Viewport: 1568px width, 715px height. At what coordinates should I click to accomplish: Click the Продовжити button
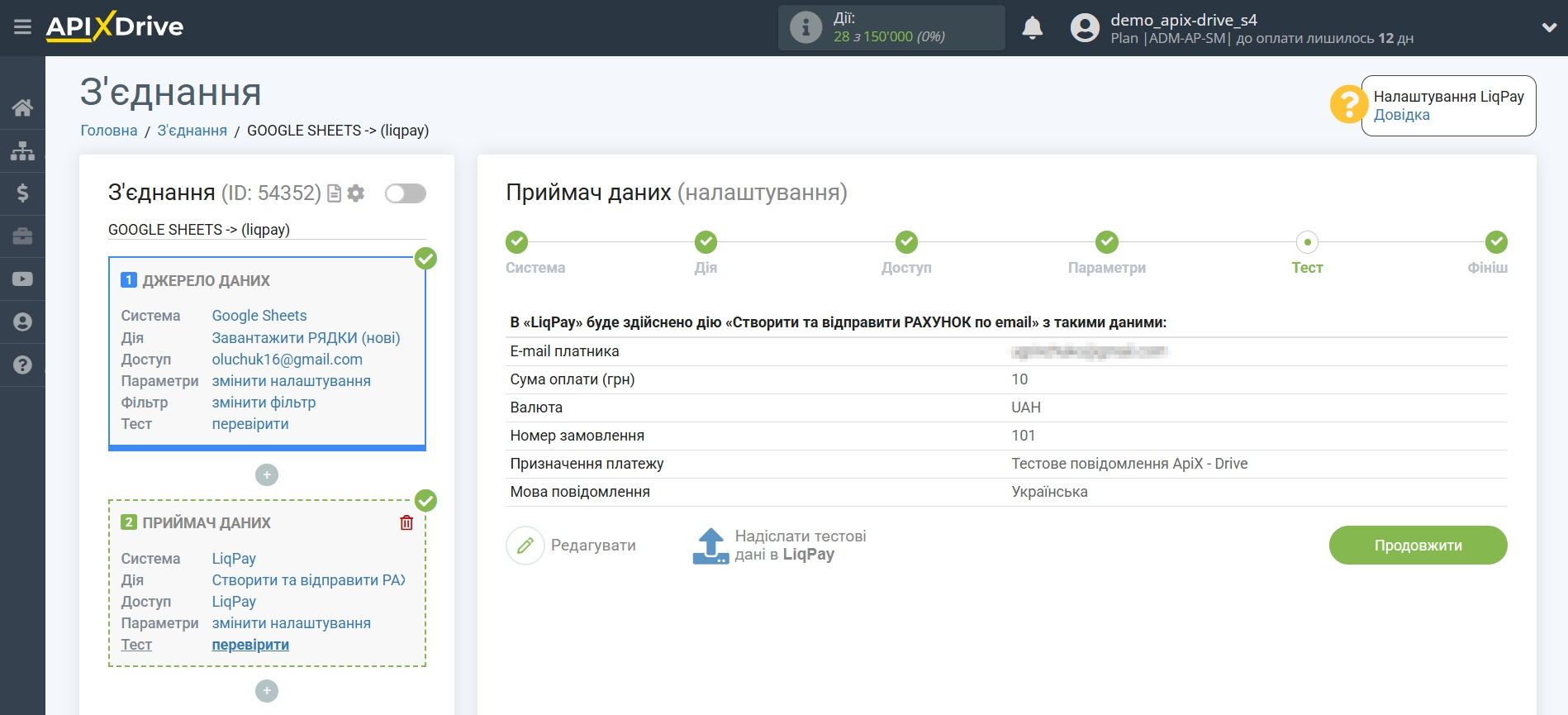1418,546
